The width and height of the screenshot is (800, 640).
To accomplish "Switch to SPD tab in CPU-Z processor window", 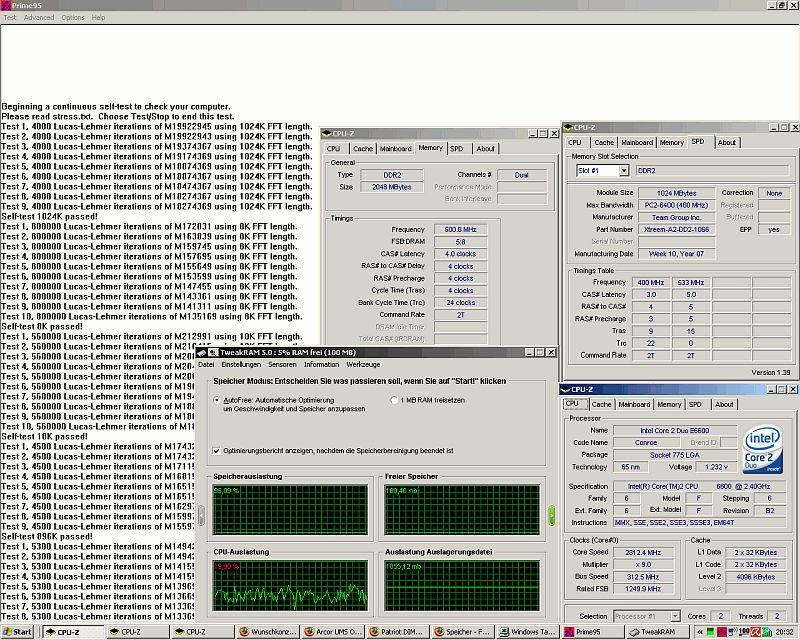I will point(695,405).
